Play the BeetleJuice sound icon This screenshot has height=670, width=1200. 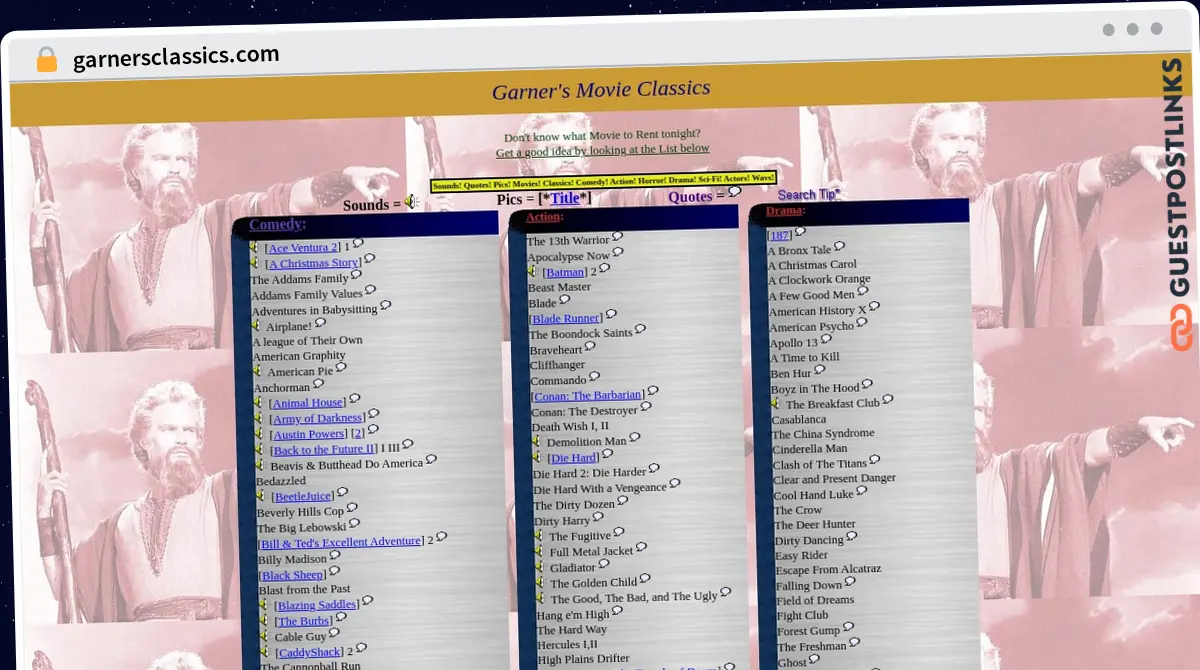click(261, 495)
